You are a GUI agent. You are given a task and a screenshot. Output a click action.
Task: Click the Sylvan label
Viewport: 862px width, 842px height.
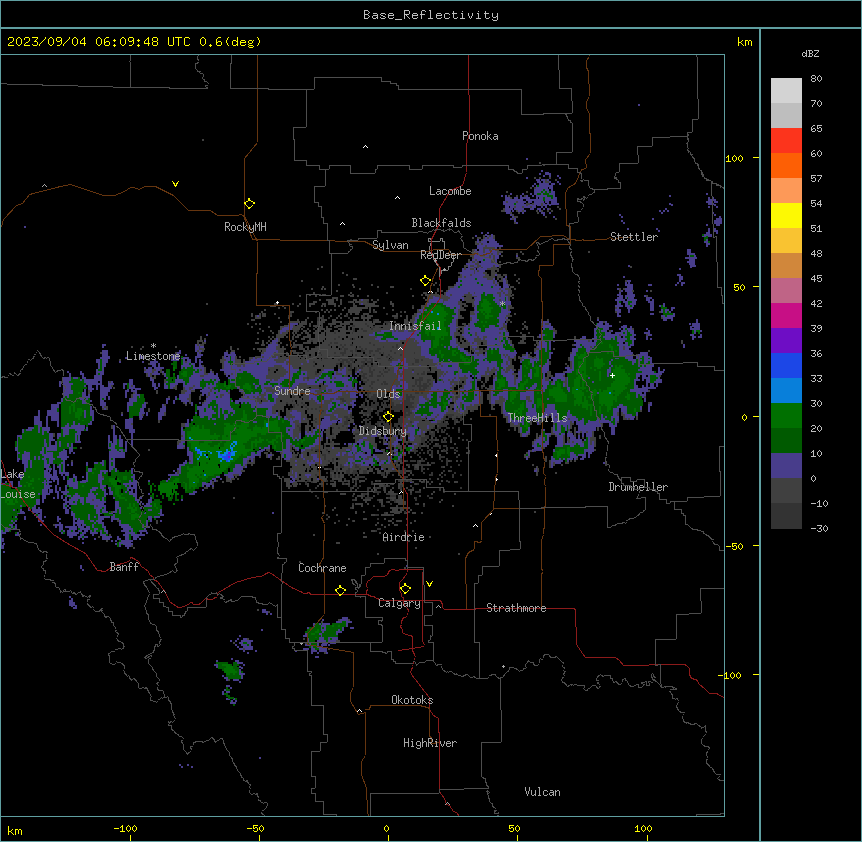tap(390, 245)
